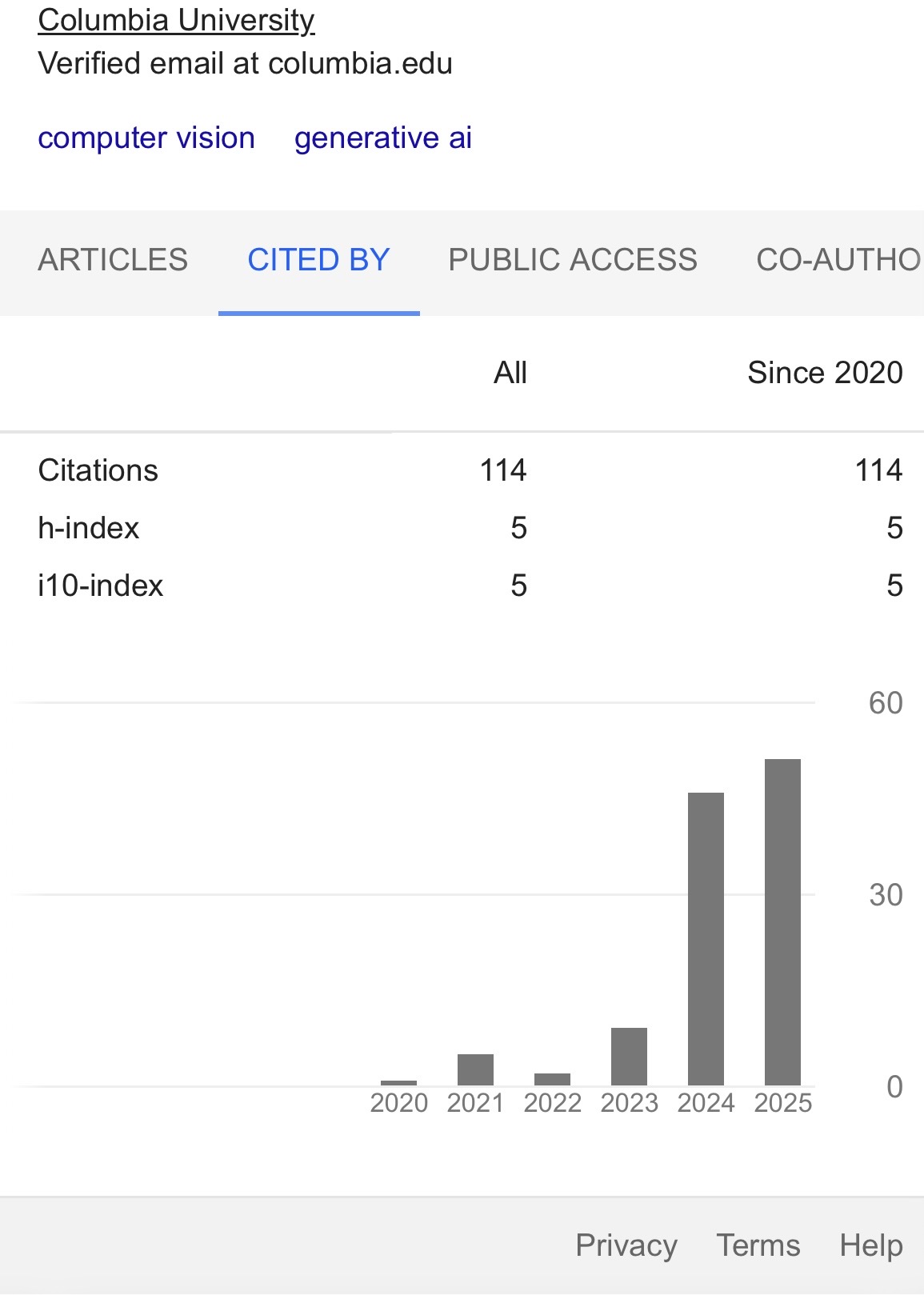Image resolution: width=924 pixels, height=1295 pixels.
Task: Select the 2023 bar in chart
Action: click(629, 1057)
